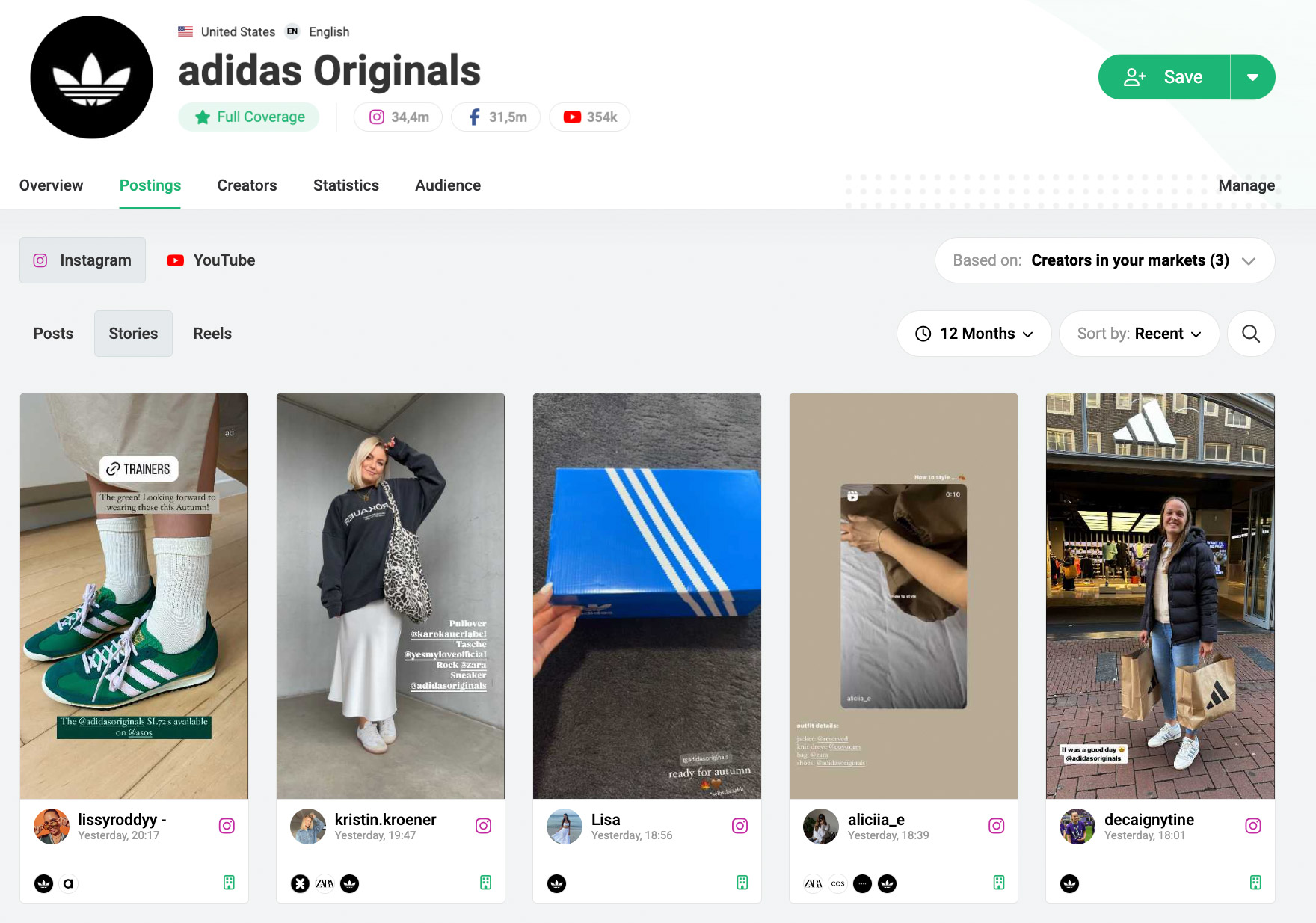The width and height of the screenshot is (1316, 923).
Task: Open the magnifier search icon
Action: coord(1250,334)
